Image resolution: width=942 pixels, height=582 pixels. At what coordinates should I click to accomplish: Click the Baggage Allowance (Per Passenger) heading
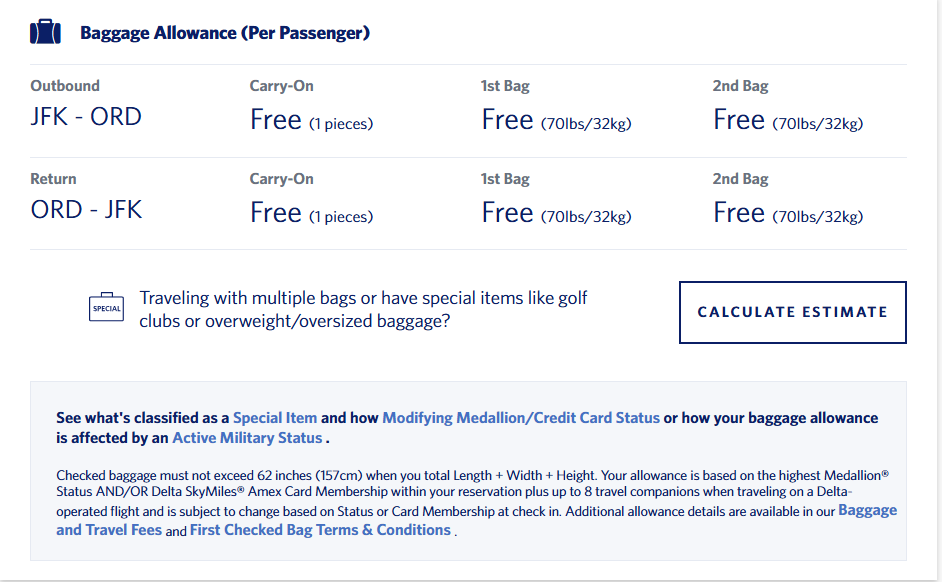225,33
